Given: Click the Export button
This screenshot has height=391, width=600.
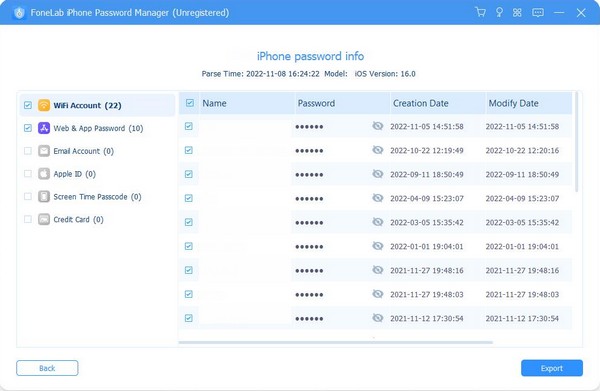Looking at the screenshot, I should pos(551,368).
